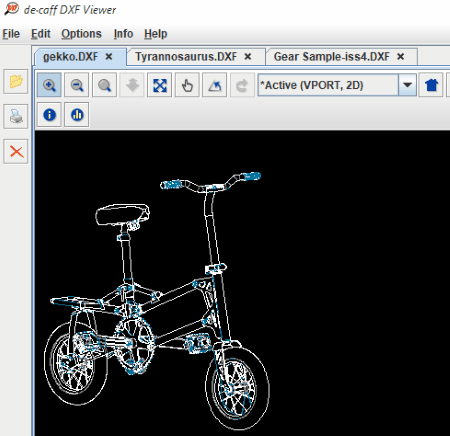Select the zoom in tool
The width and height of the screenshot is (450, 436).
(x=49, y=85)
